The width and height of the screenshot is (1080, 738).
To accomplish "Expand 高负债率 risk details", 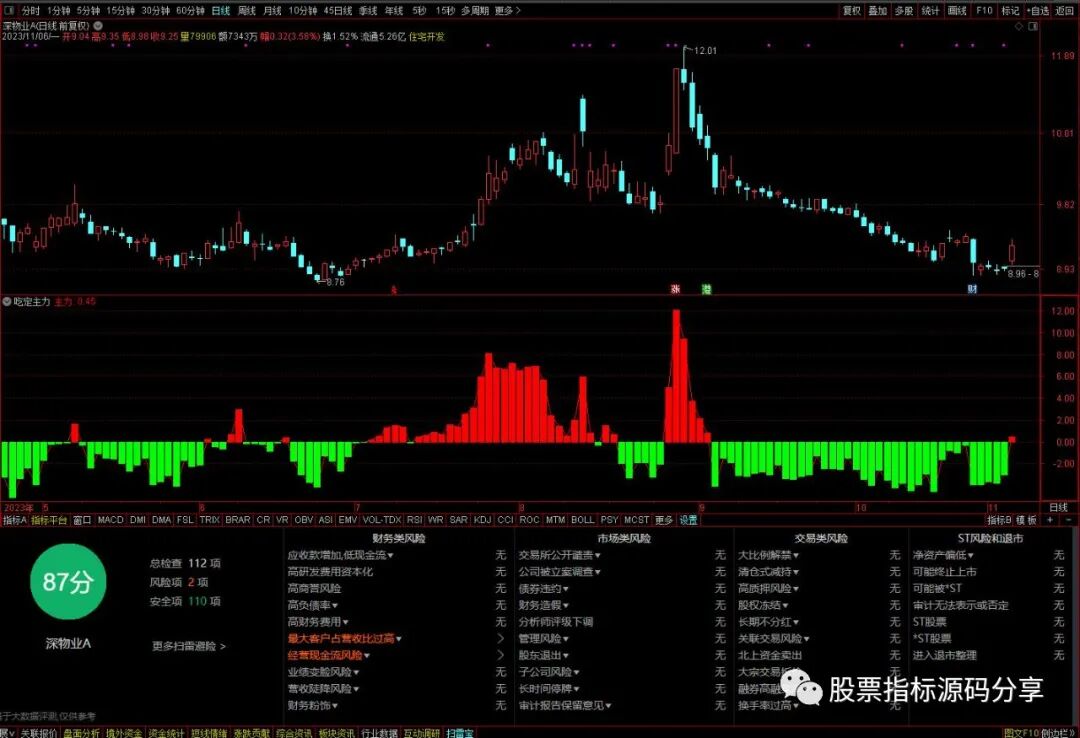I will (313, 605).
